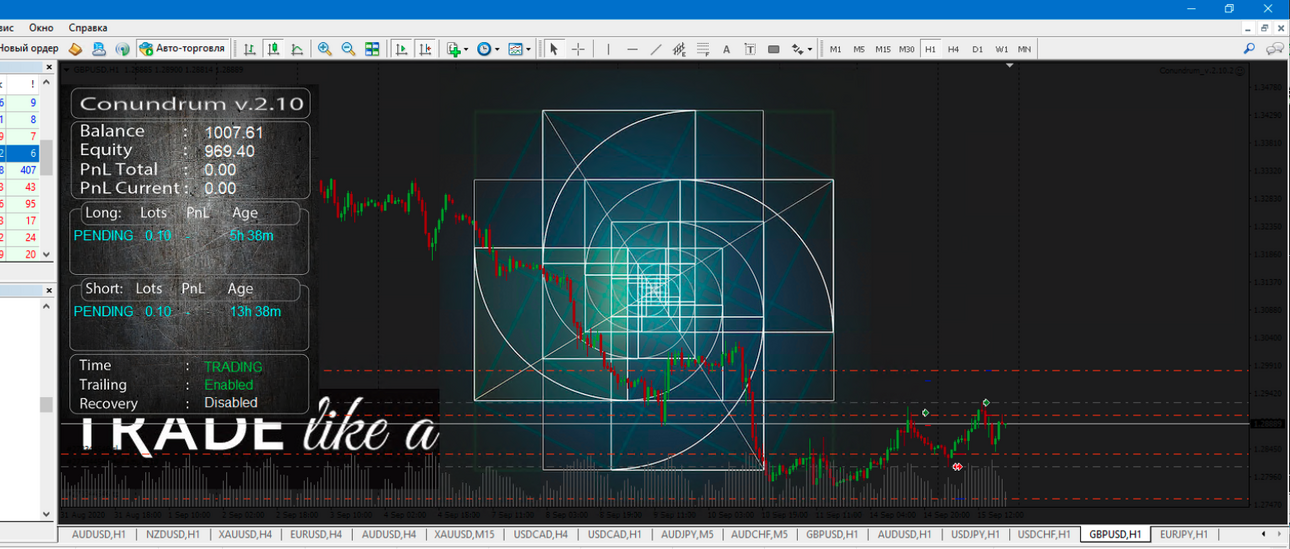Switch to USDCHF,H1 chart tab
The height and width of the screenshot is (549, 1290).
[x=1044, y=534]
